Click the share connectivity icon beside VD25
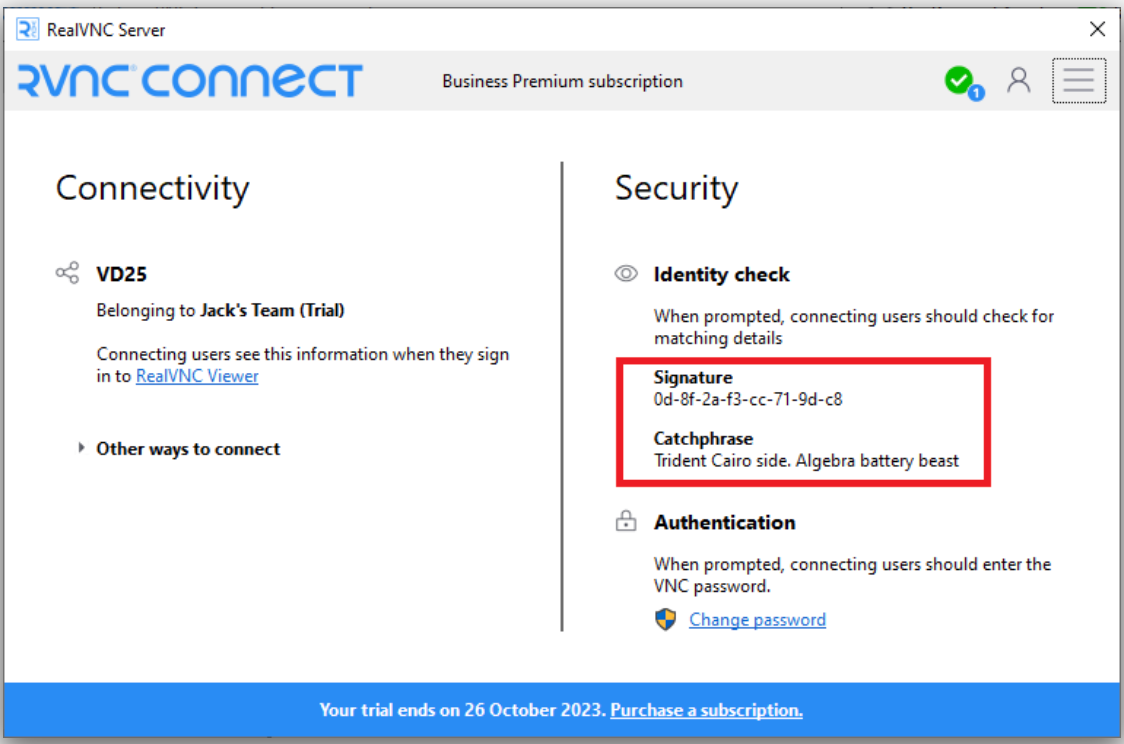 (67, 273)
